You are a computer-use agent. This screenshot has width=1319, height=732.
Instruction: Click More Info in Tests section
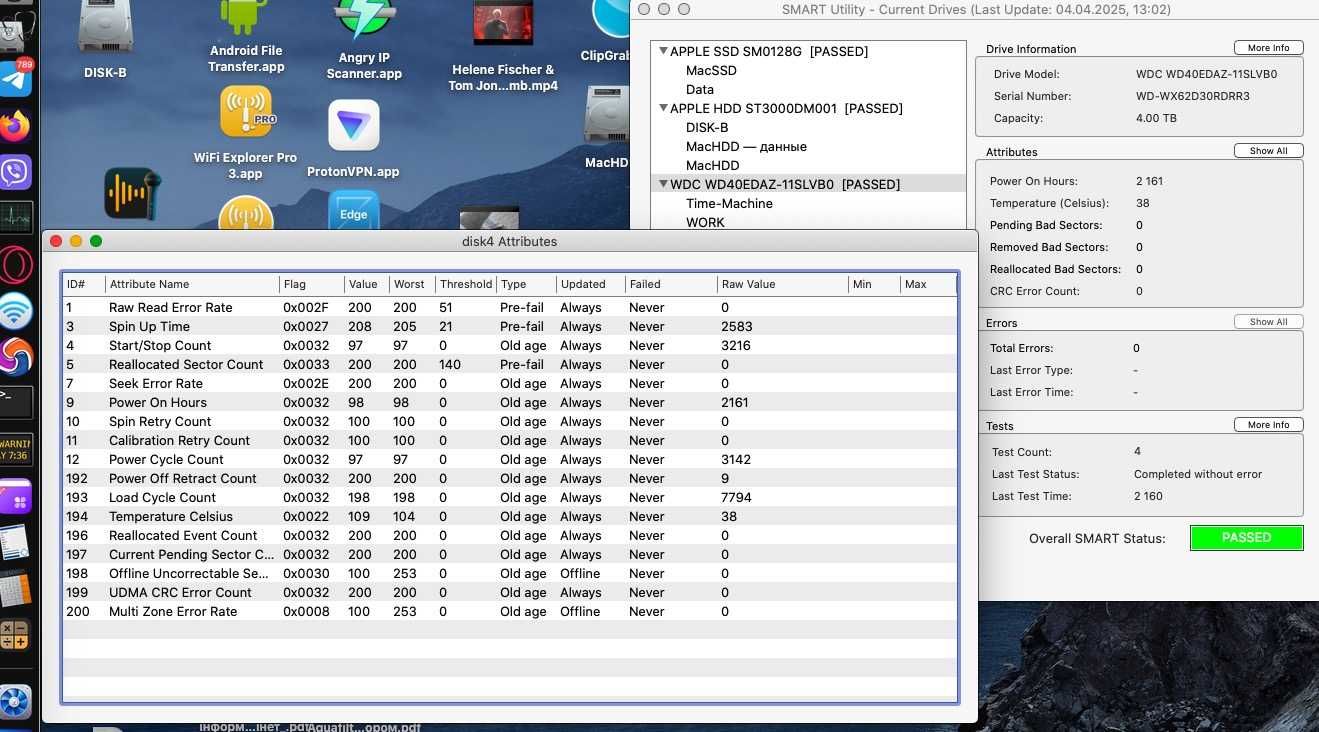pyautogui.click(x=1268, y=425)
